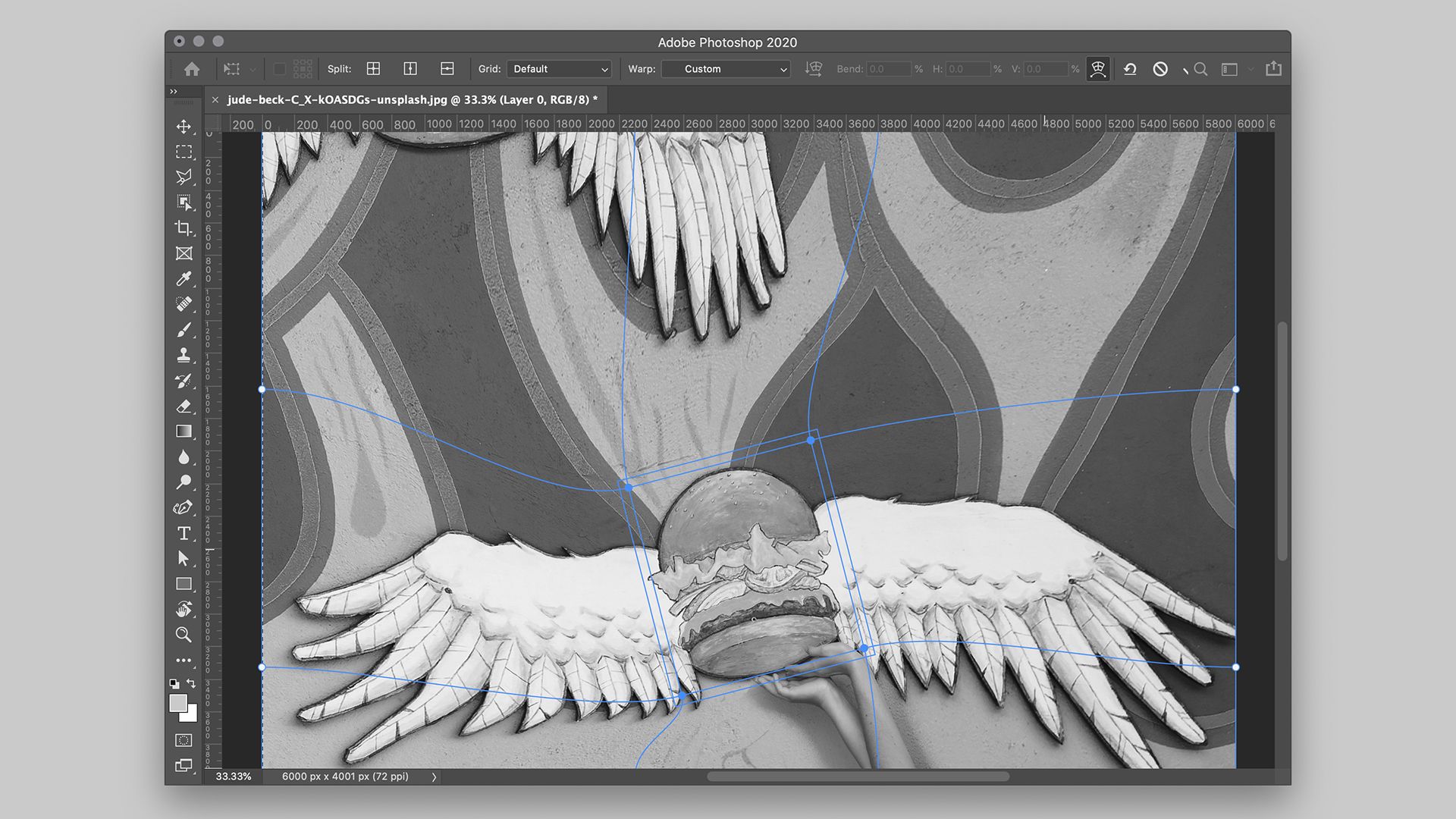
Task: Select the Type tool
Action: point(184,533)
